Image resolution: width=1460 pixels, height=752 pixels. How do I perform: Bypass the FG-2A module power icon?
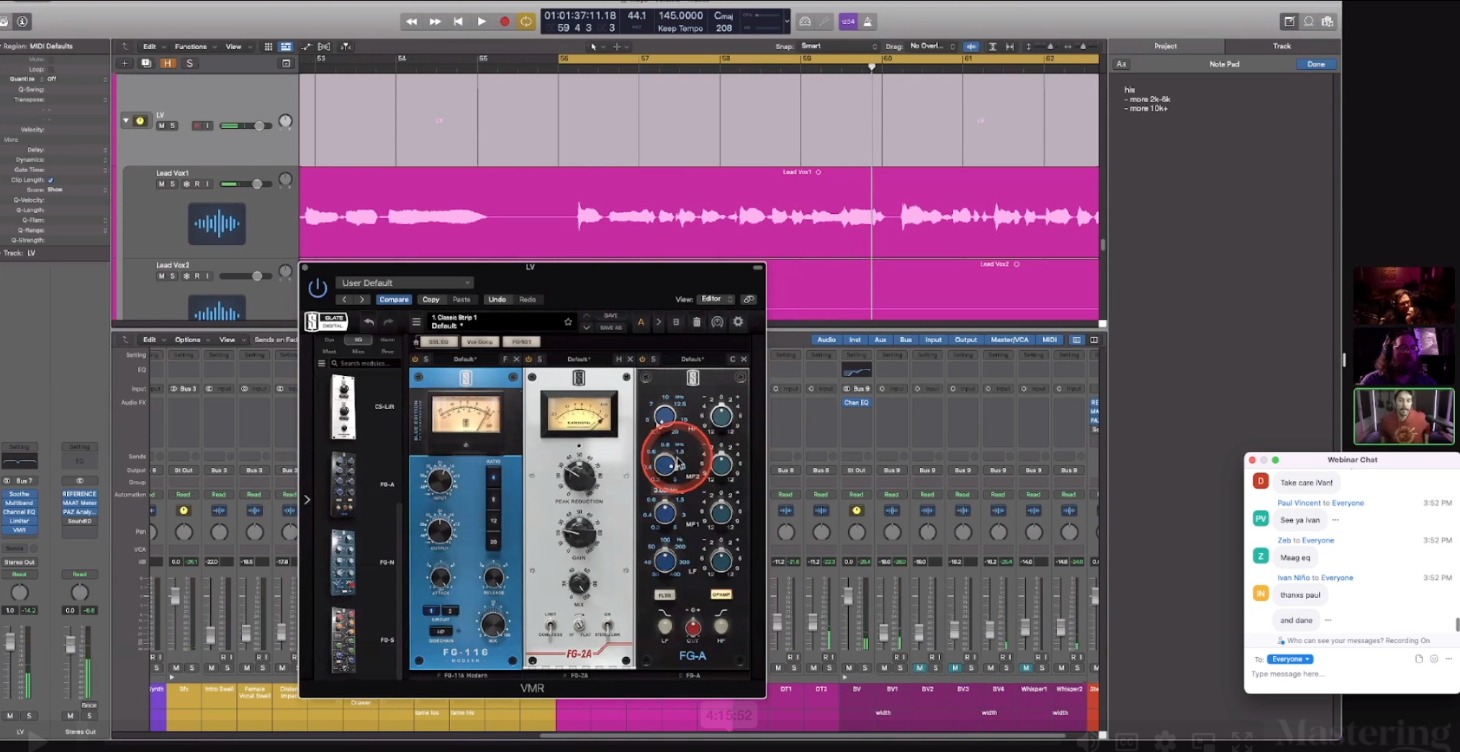tap(529, 359)
